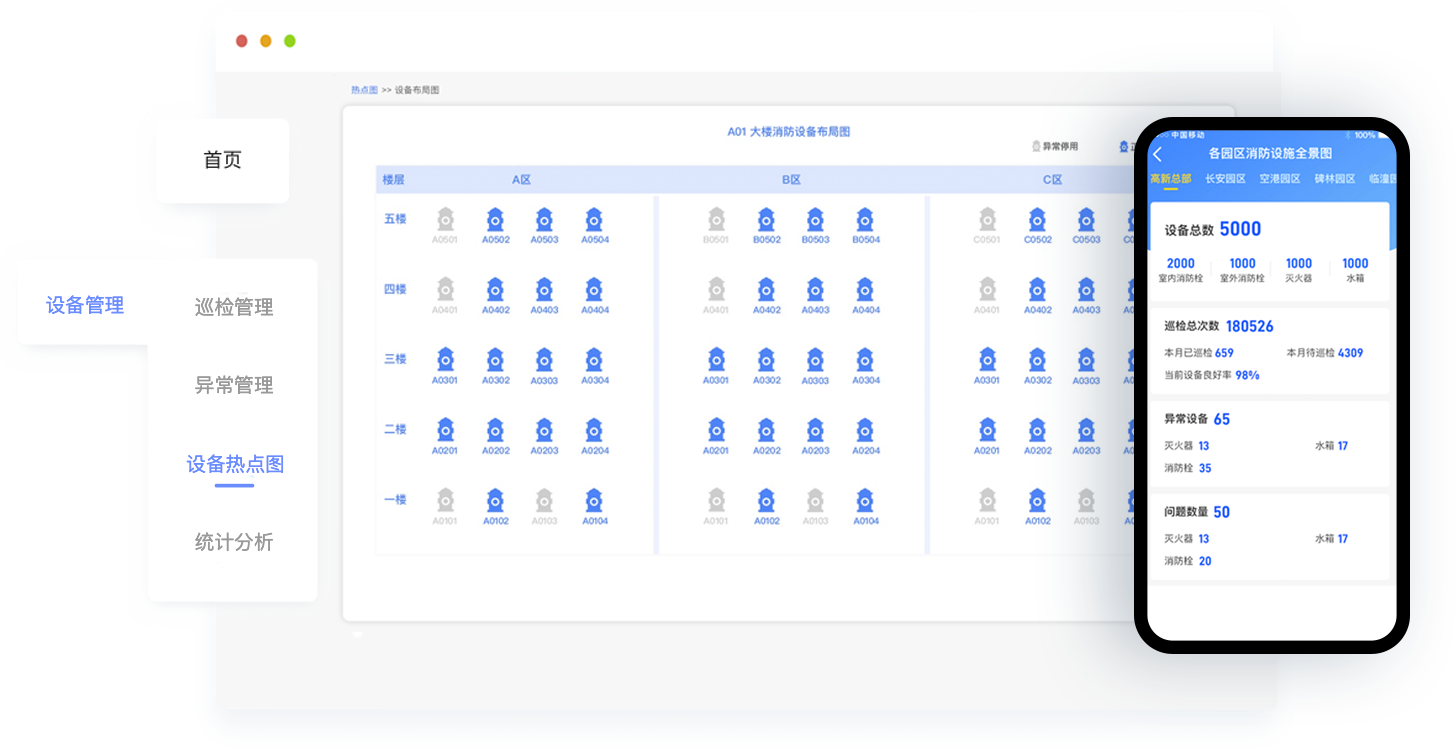This screenshot has width=1456, height=748.
Task: Tap the 异常设备 65 card
Action: (x=1268, y=443)
